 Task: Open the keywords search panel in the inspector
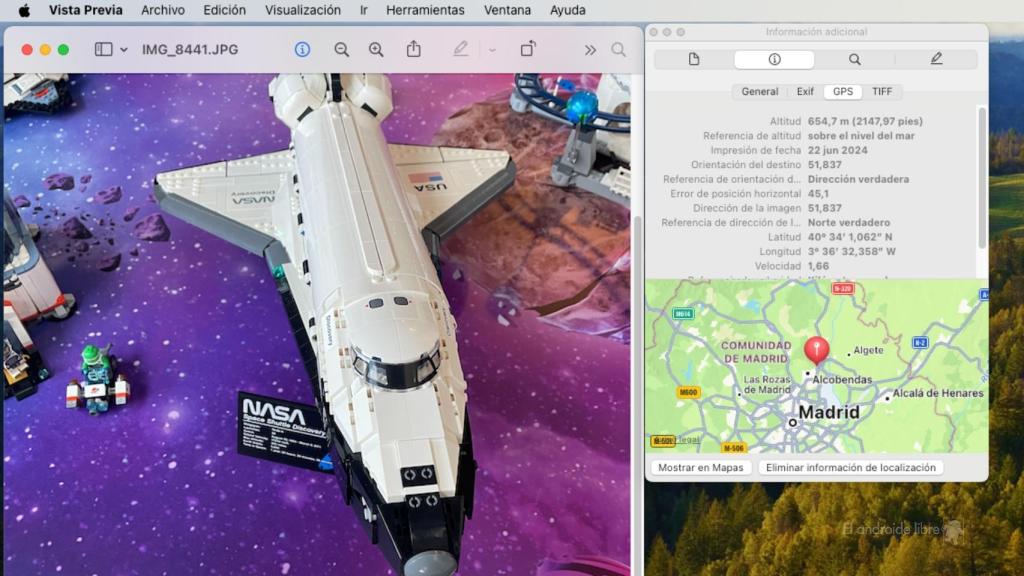click(854, 59)
